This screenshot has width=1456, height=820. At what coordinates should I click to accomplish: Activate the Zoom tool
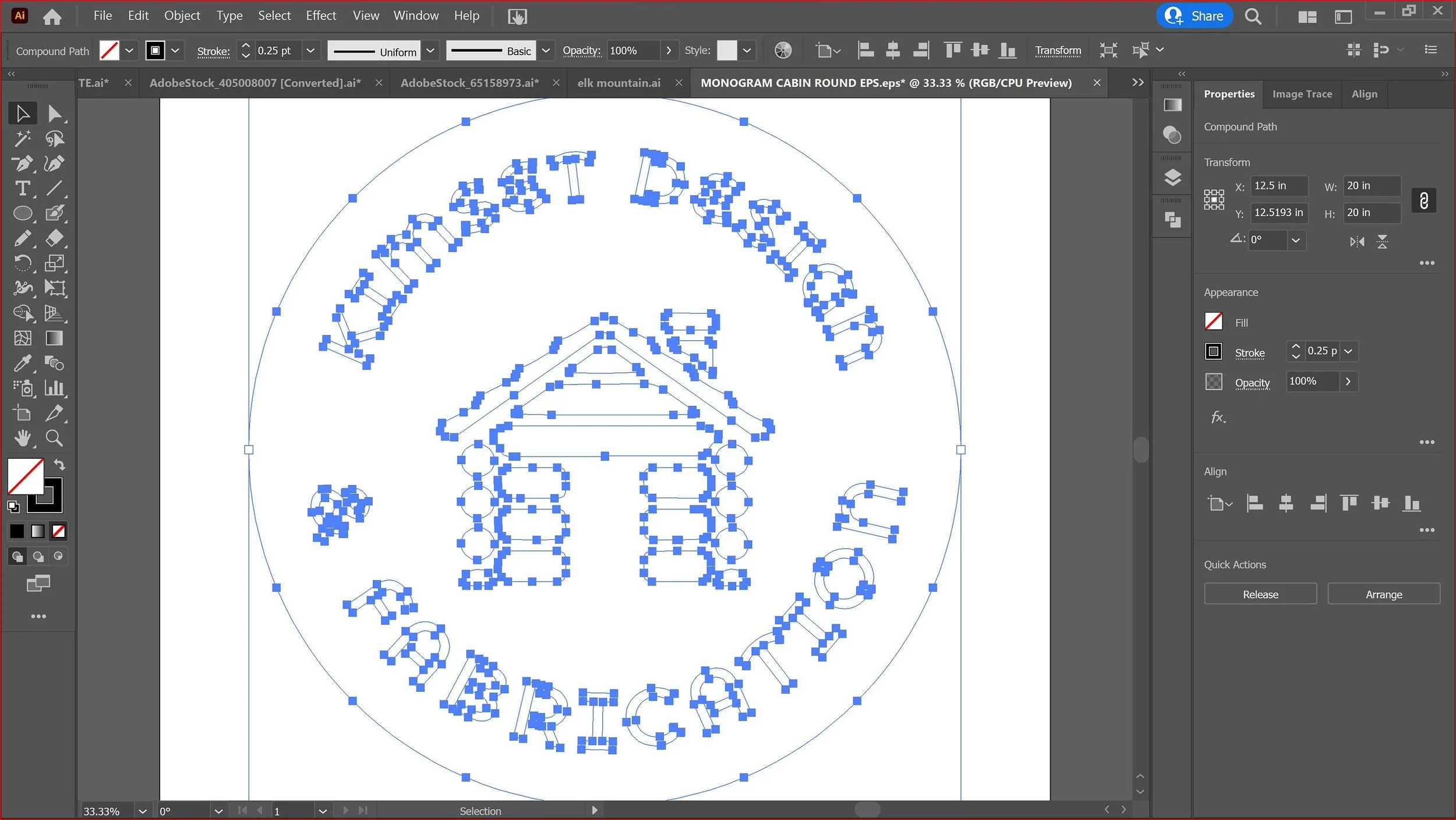coord(54,438)
